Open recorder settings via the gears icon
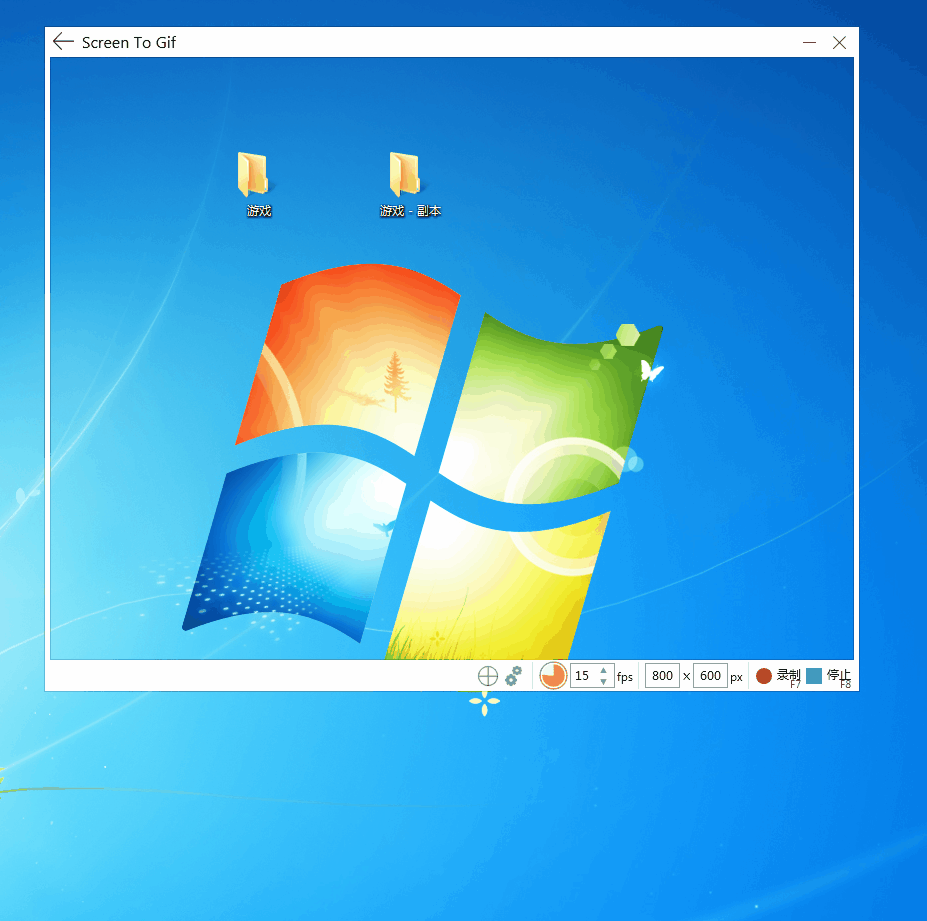The height and width of the screenshot is (921, 927). tap(514, 676)
